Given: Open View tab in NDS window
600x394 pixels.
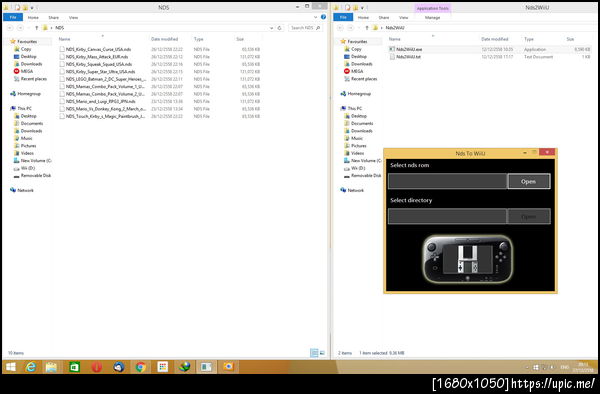Looking at the screenshot, I should tap(73, 18).
